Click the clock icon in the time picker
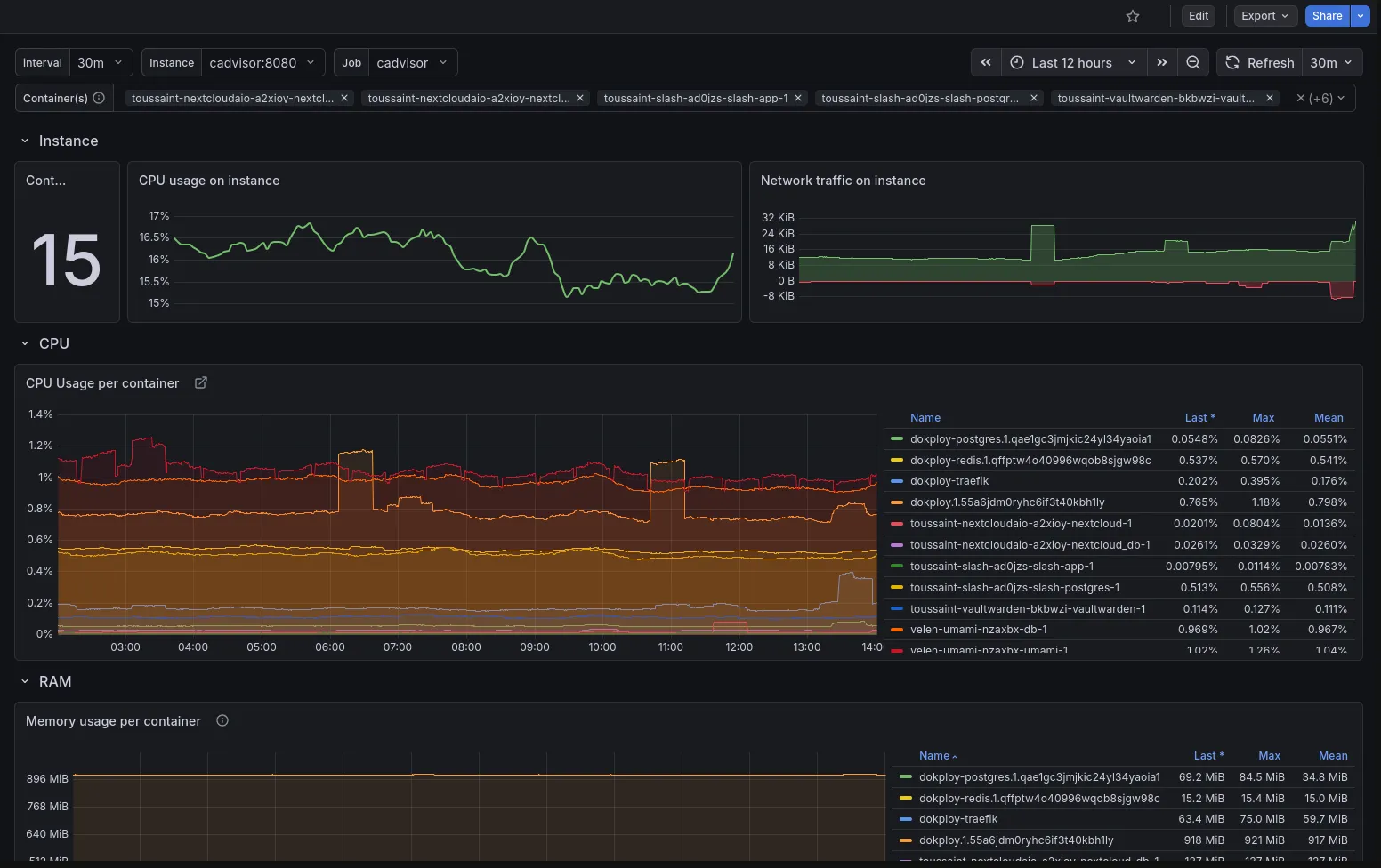Image resolution: width=1381 pixels, height=868 pixels. coord(1016,62)
